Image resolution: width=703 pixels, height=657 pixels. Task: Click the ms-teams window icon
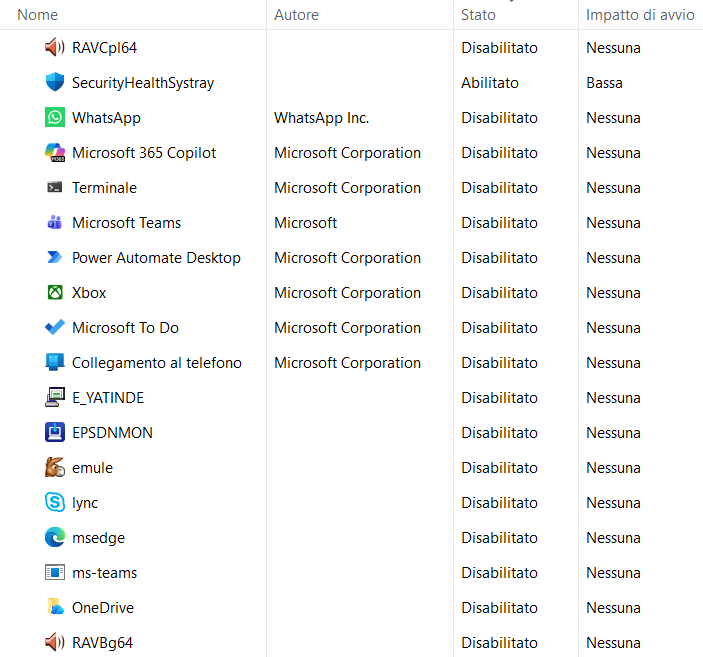tap(55, 572)
